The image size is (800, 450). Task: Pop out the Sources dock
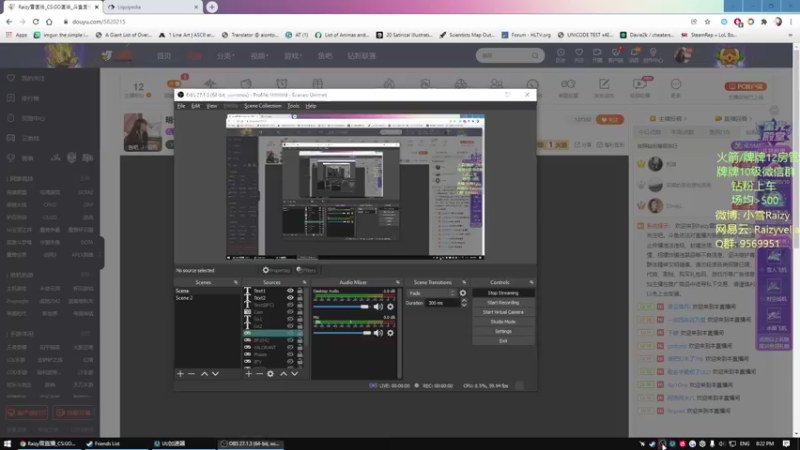click(305, 282)
